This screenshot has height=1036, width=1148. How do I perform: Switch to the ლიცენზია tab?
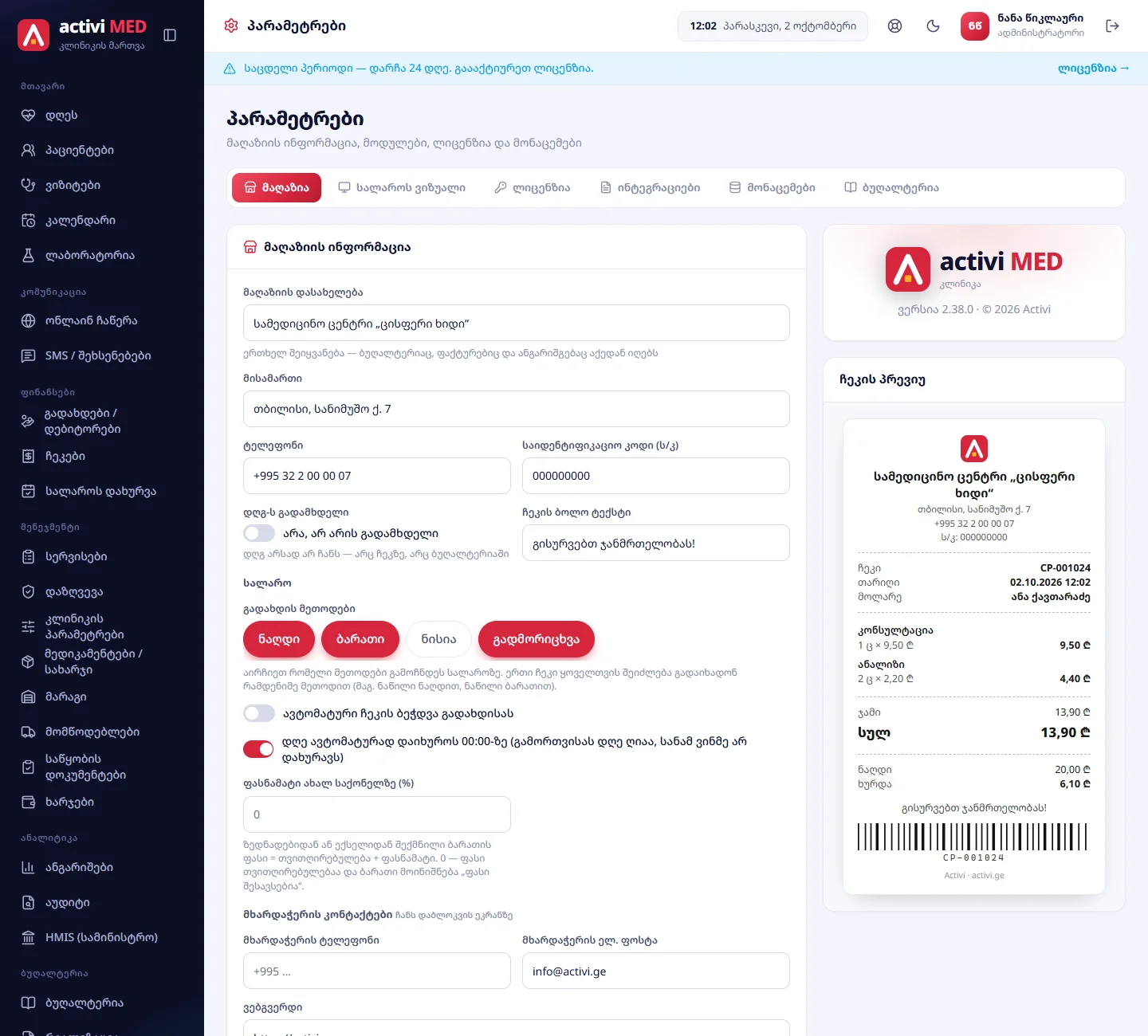point(533,188)
